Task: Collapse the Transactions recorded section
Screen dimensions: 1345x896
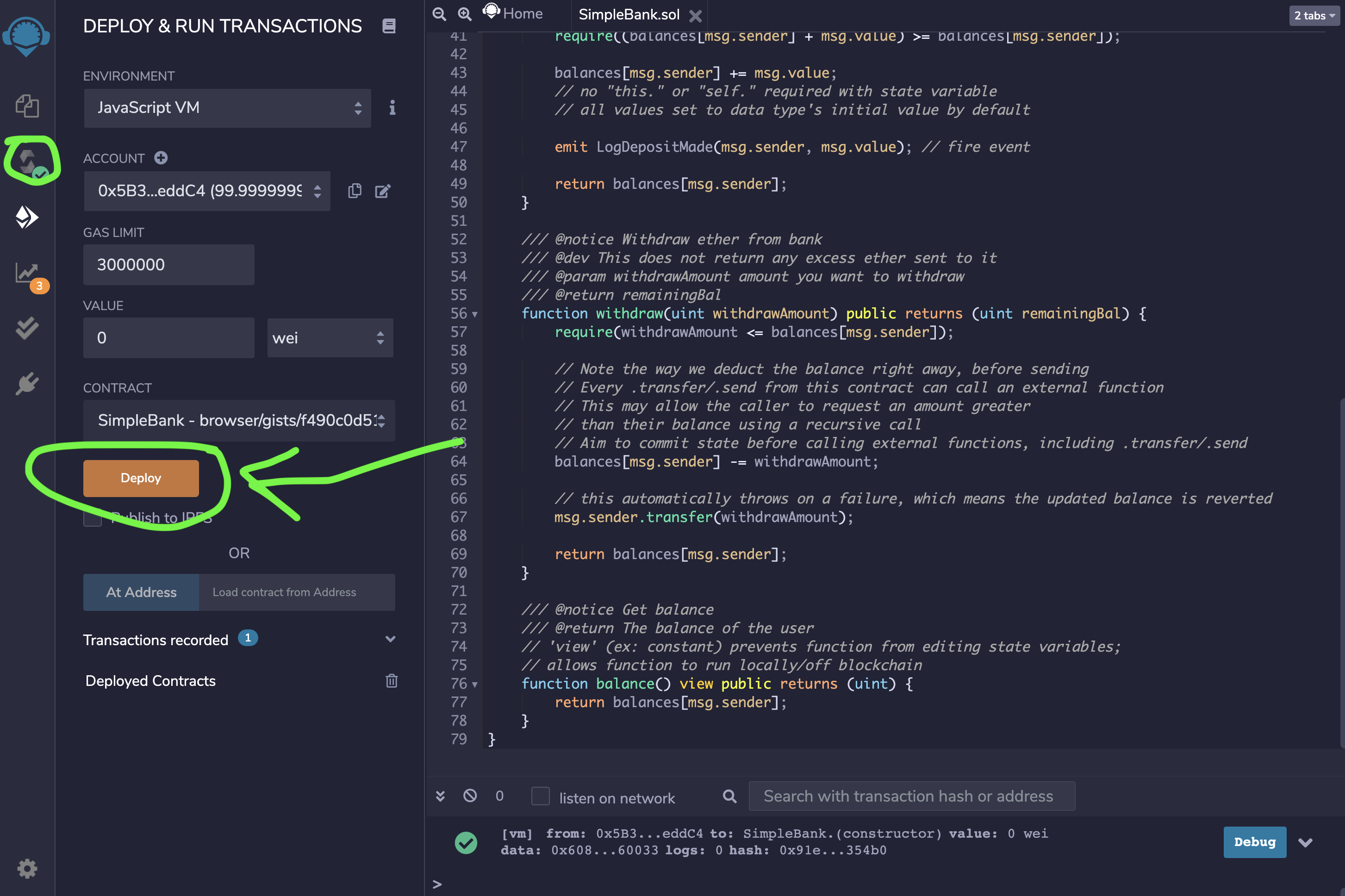Action: point(390,640)
